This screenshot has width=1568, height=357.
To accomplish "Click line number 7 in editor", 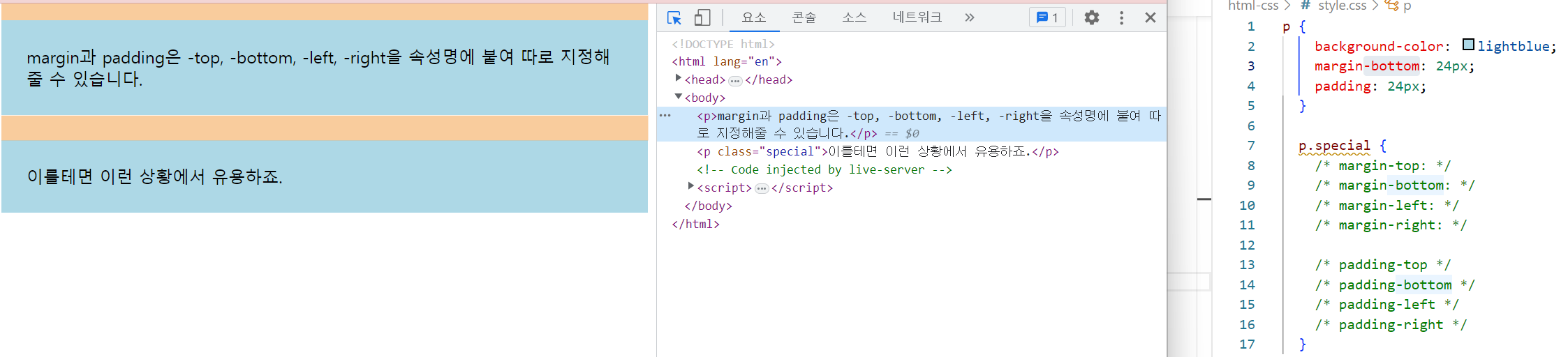I will tap(1251, 146).
